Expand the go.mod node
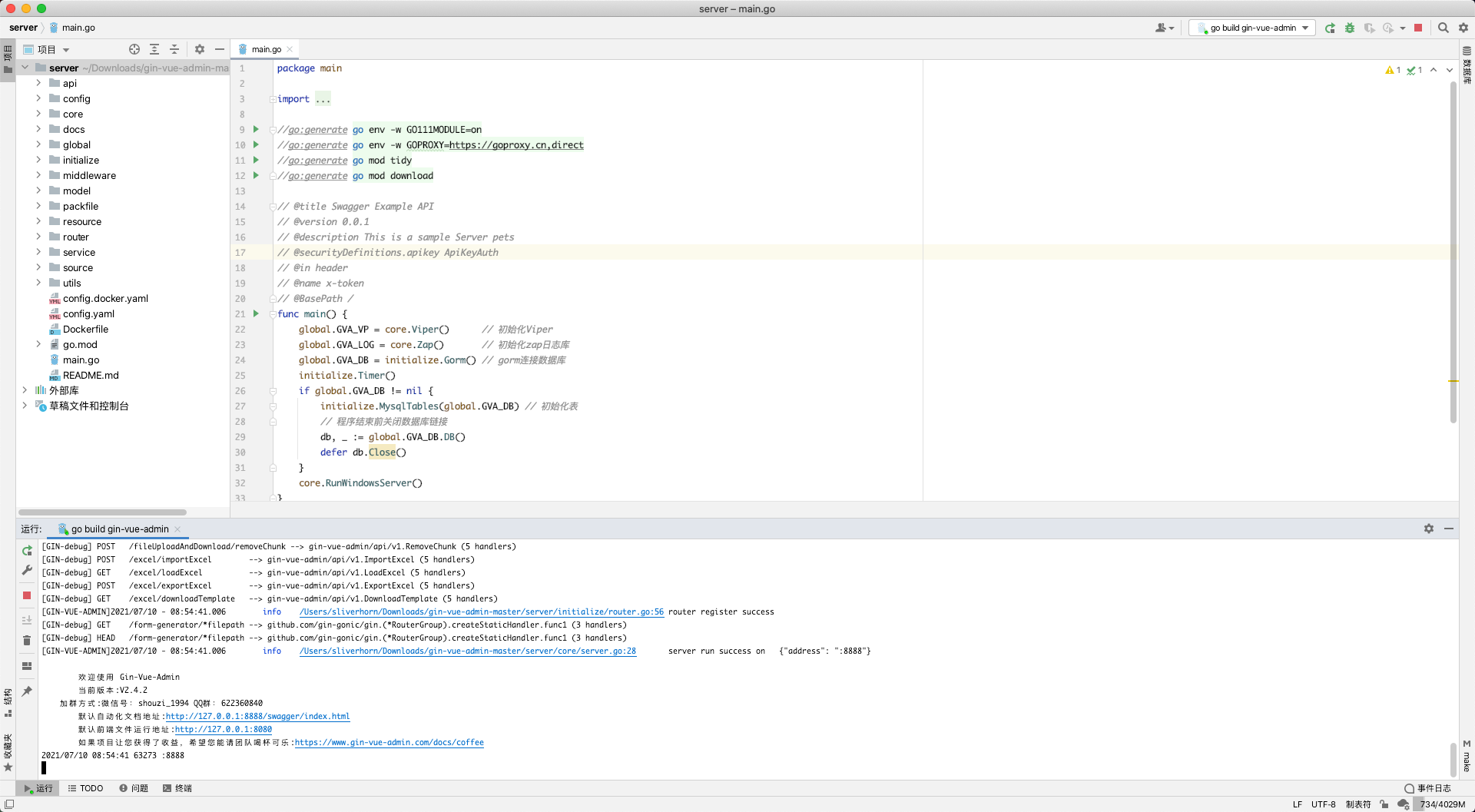Viewport: 1475px width, 812px height. (38, 344)
